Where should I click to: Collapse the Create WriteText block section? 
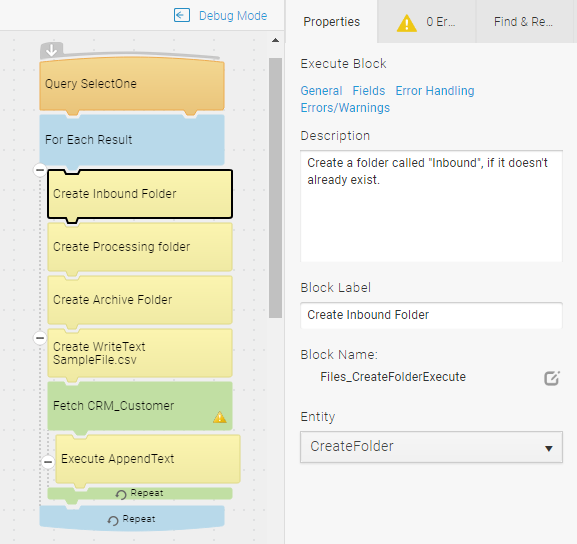coord(40,338)
